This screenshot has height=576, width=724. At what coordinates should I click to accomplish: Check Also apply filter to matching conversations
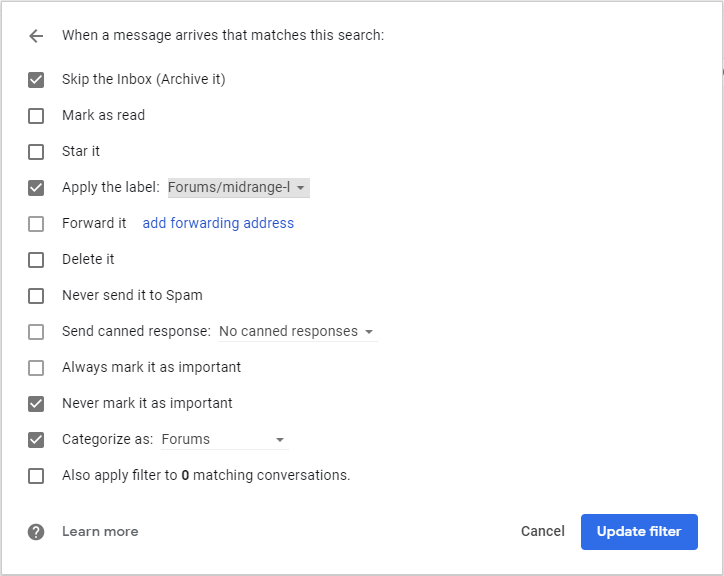click(x=36, y=476)
